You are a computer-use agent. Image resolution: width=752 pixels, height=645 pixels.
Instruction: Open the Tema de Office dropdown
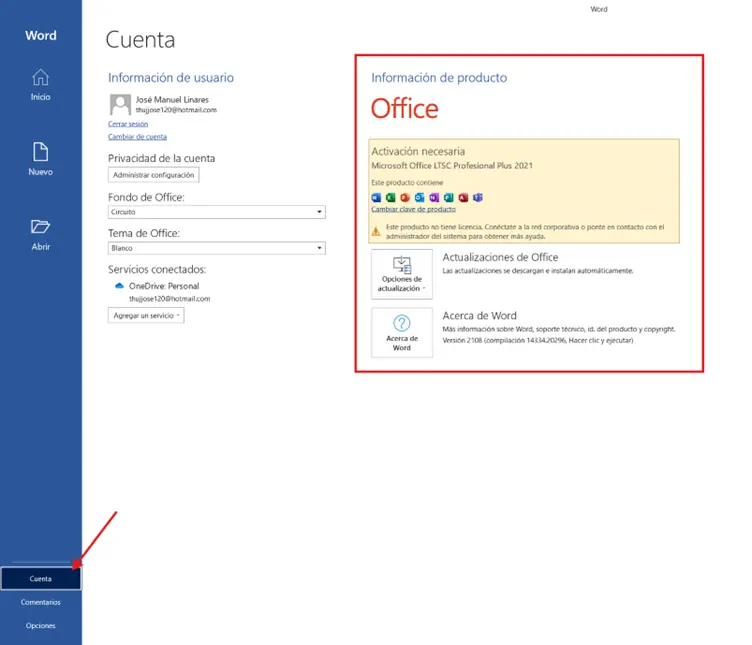pyautogui.click(x=217, y=248)
